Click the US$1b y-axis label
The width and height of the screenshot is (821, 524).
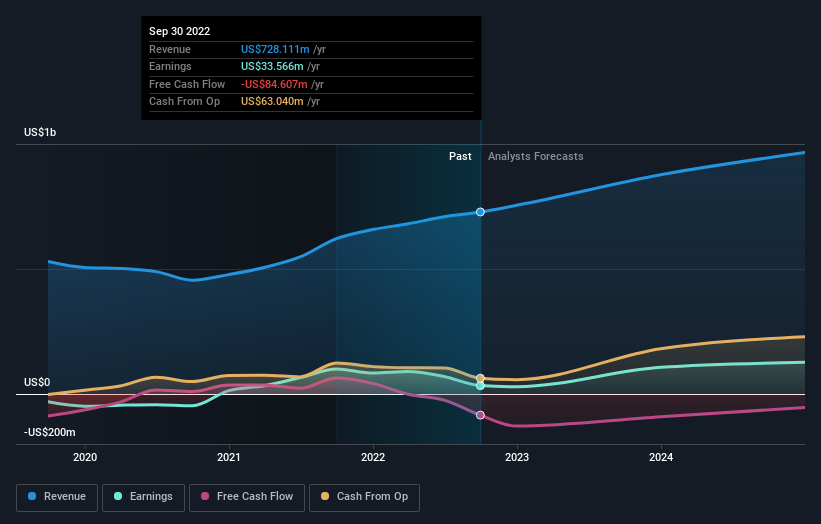40,132
